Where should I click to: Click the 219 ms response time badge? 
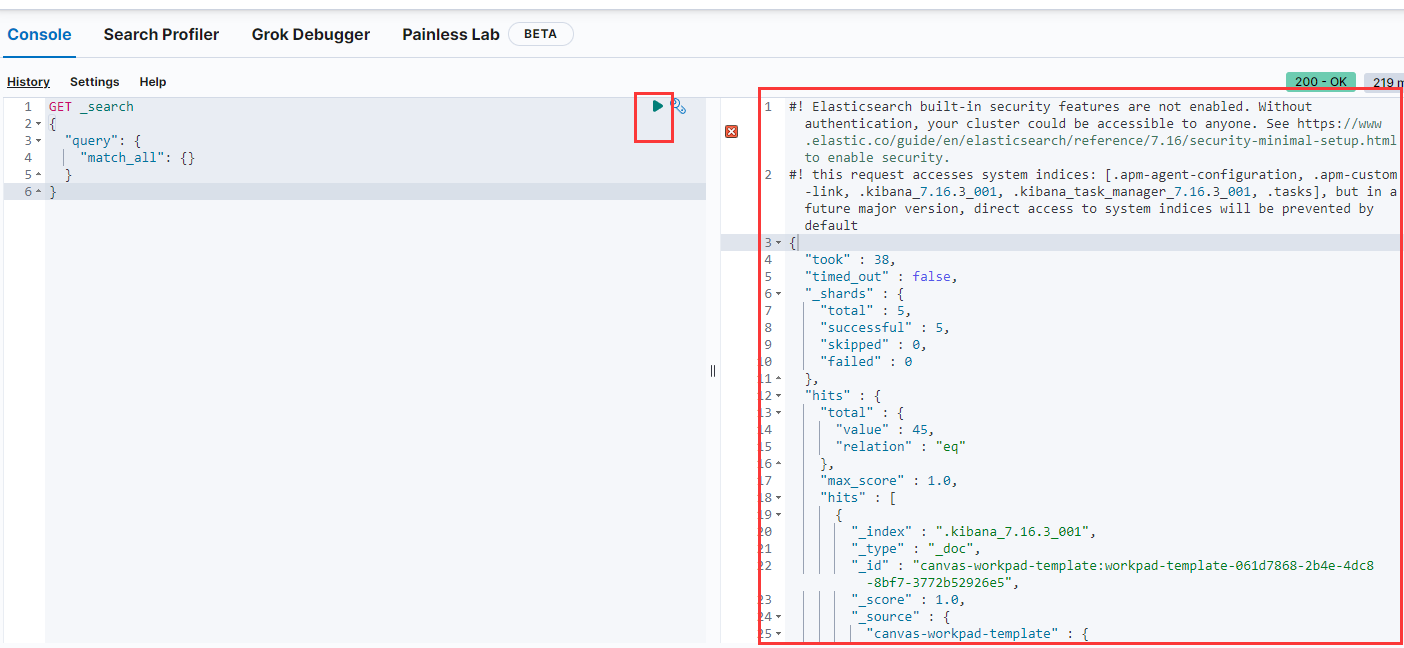click(1384, 82)
